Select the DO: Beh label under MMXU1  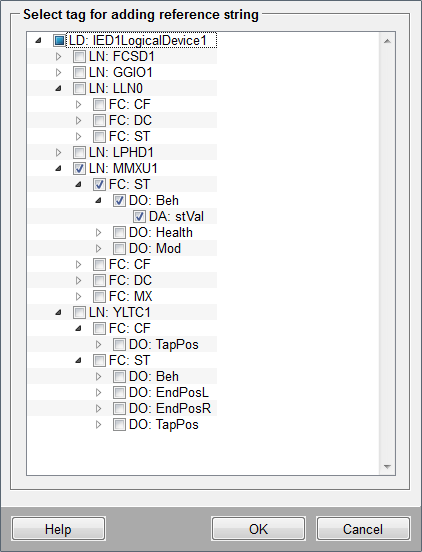point(154,200)
